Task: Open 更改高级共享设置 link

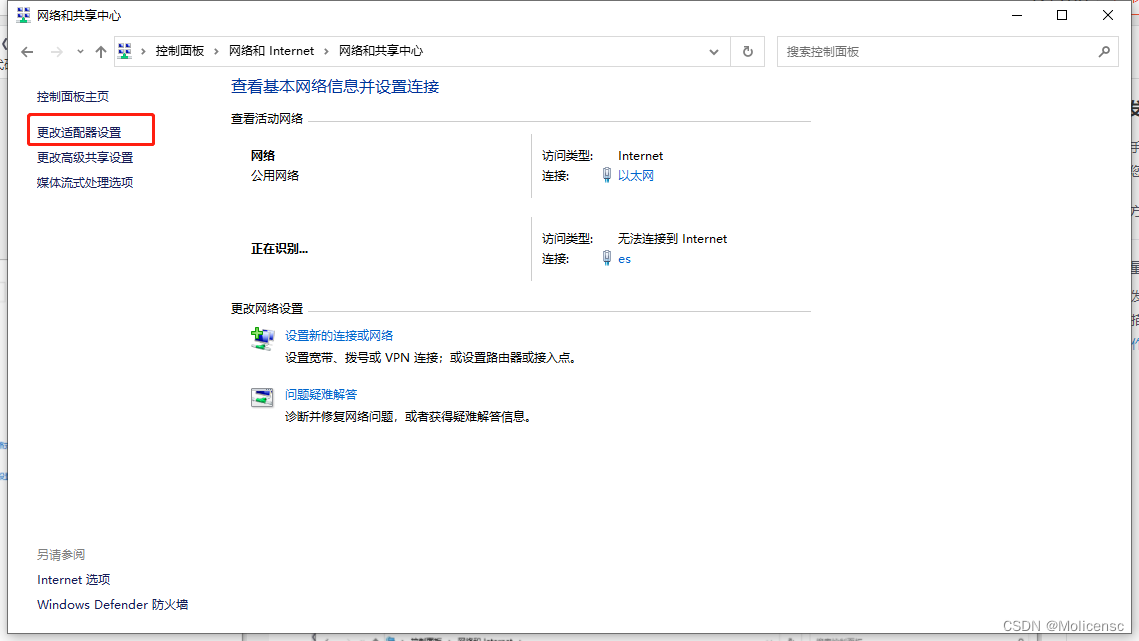Action: coord(85,157)
